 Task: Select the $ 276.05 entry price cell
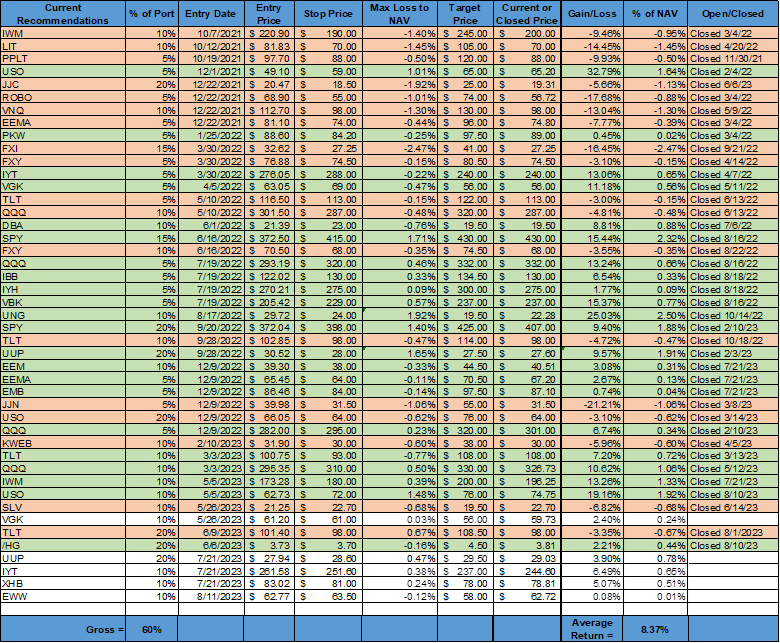269,174
